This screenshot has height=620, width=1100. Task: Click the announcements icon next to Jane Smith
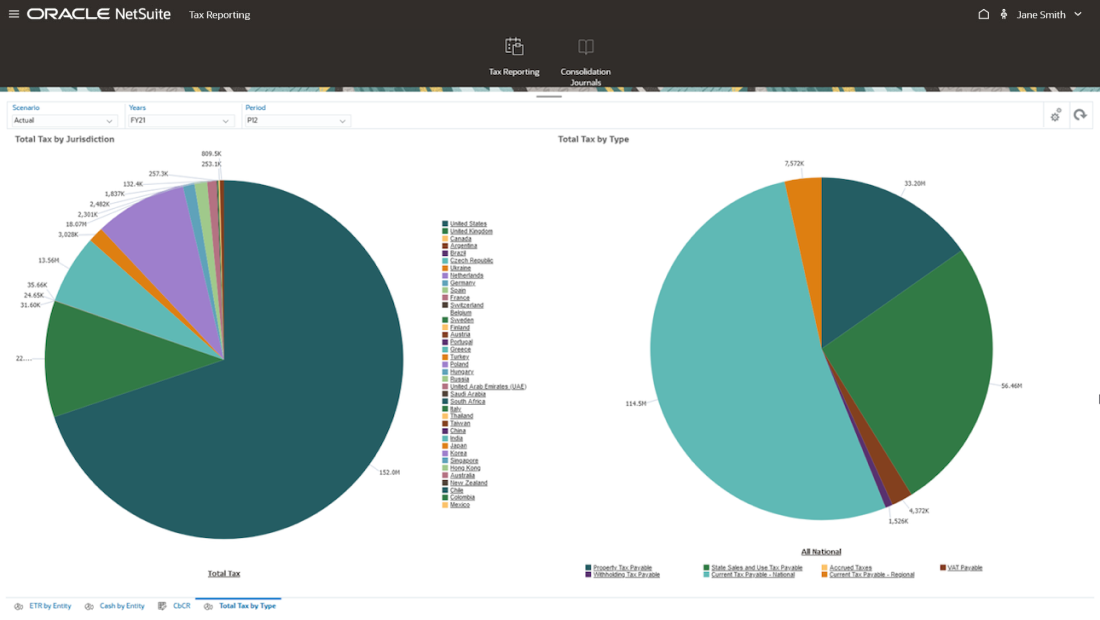[x=1003, y=14]
